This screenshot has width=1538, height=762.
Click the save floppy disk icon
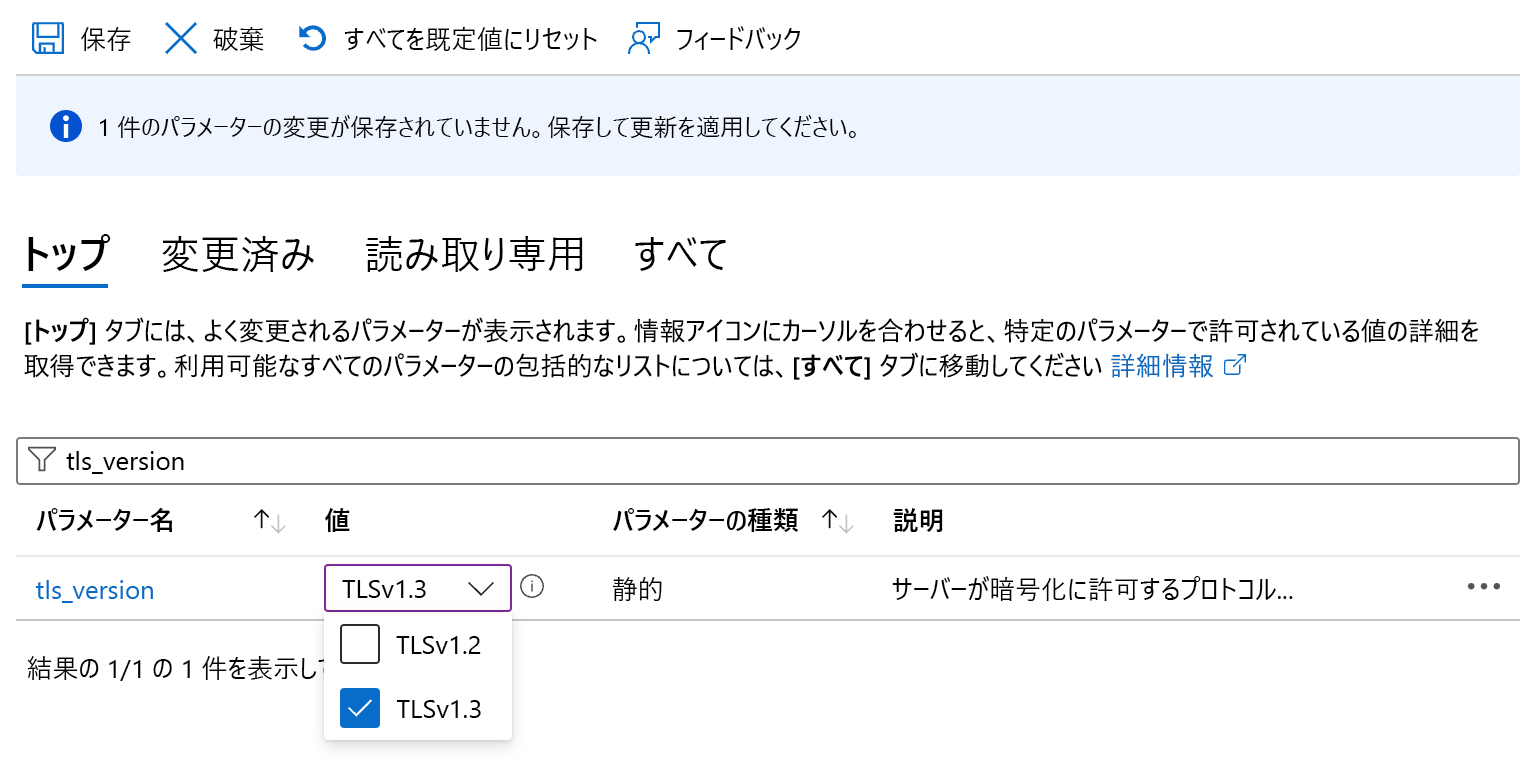tap(48, 39)
